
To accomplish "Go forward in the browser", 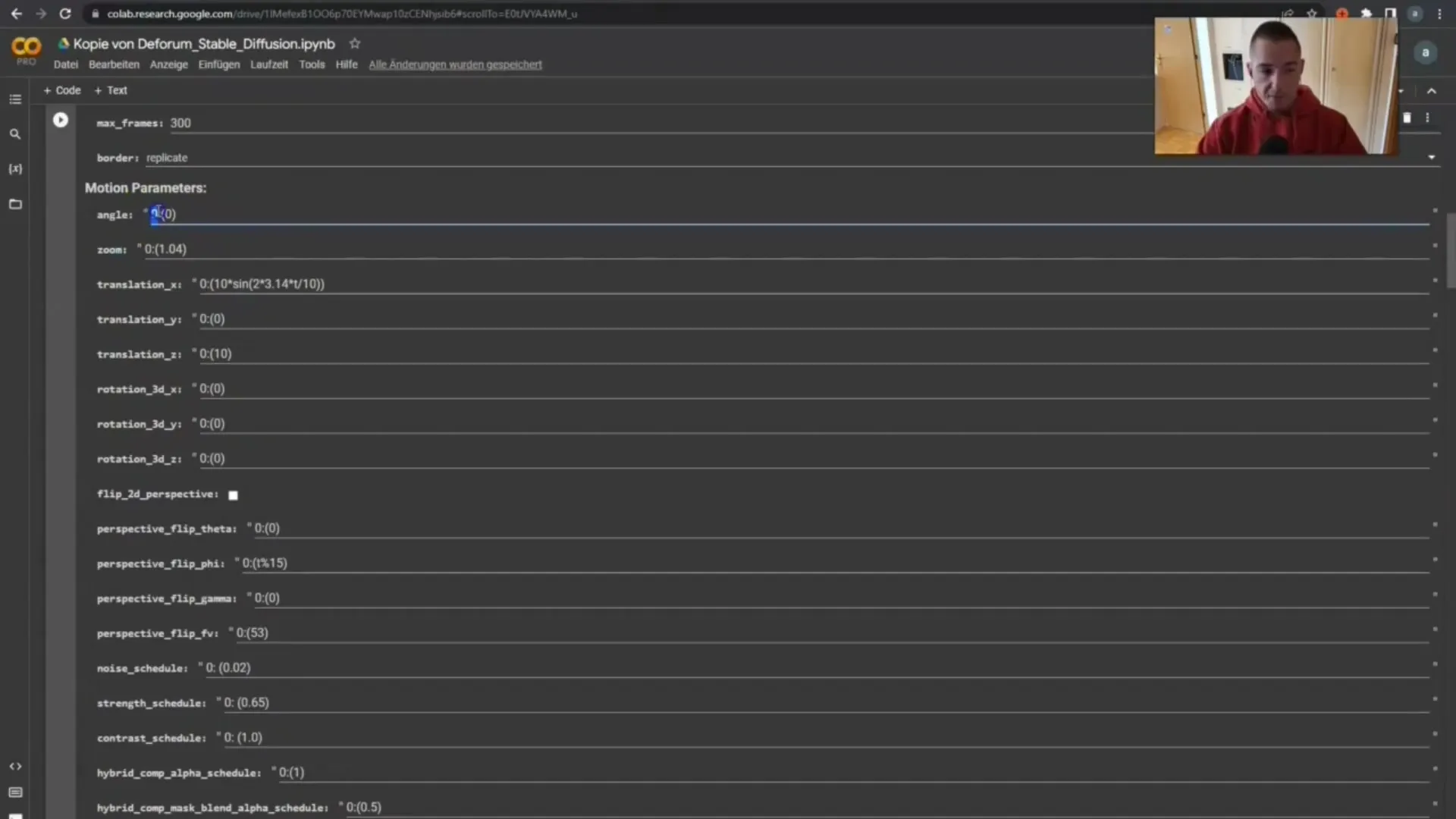I will (x=41, y=14).
